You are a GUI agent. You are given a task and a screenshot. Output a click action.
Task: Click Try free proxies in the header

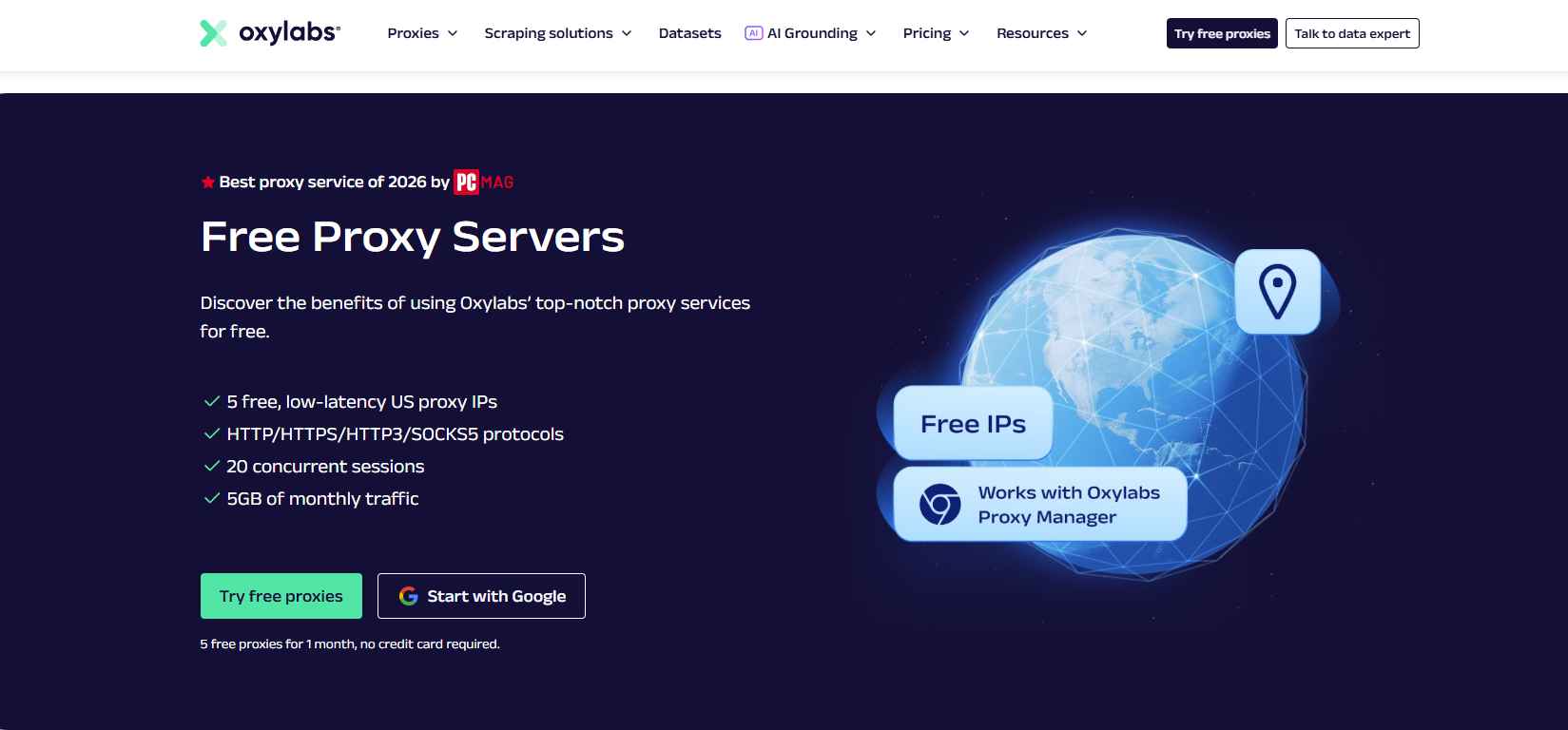point(1222,33)
